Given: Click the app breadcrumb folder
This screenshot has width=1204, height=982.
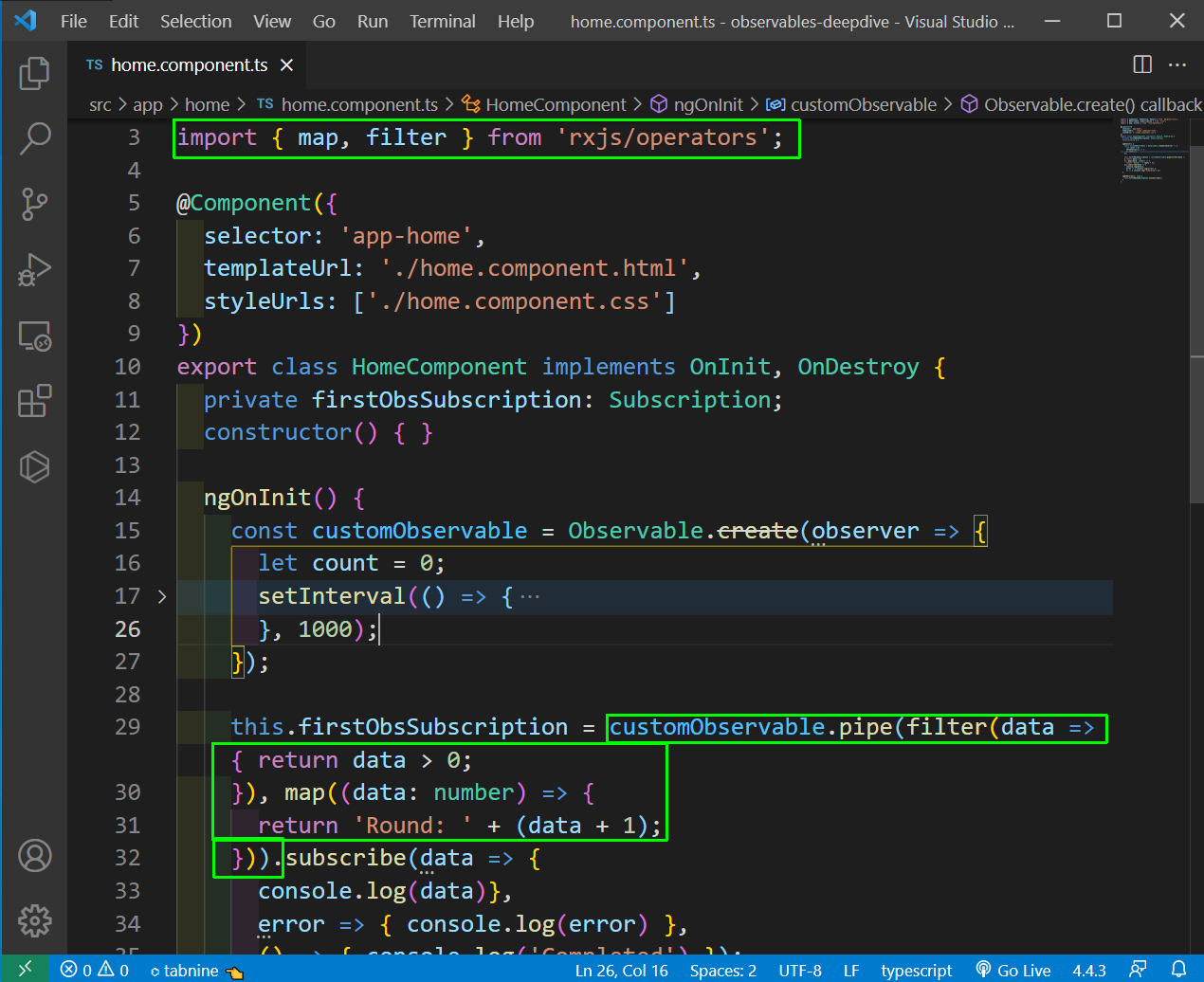Looking at the screenshot, I should pyautogui.click(x=148, y=104).
